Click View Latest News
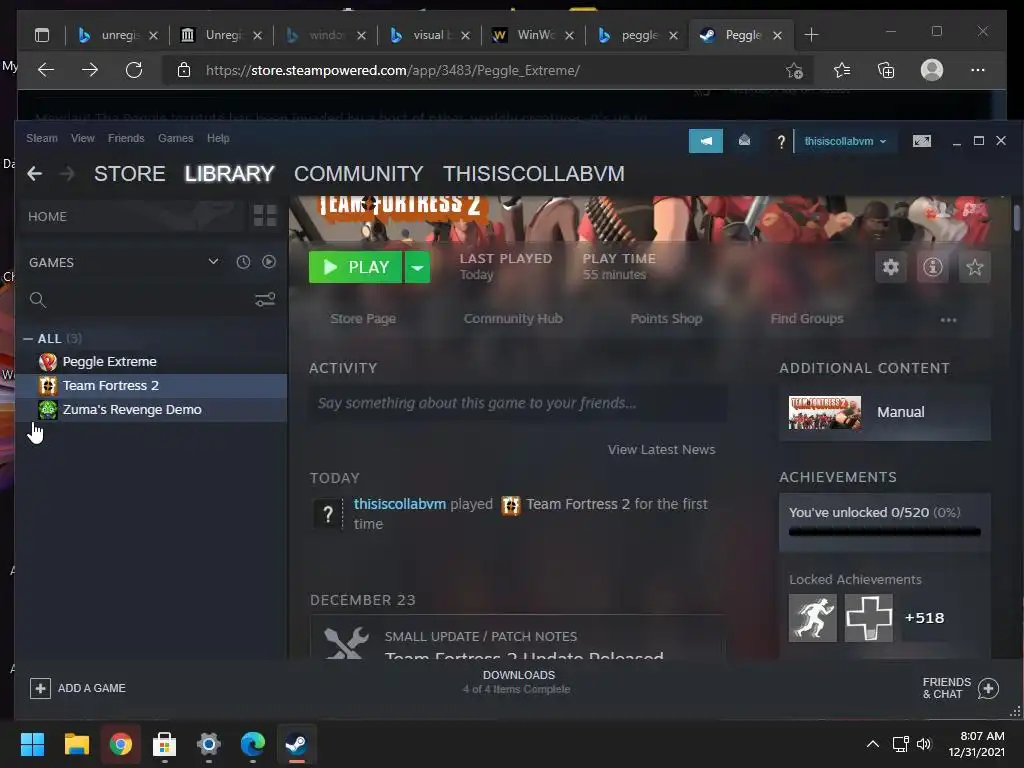 coord(662,449)
